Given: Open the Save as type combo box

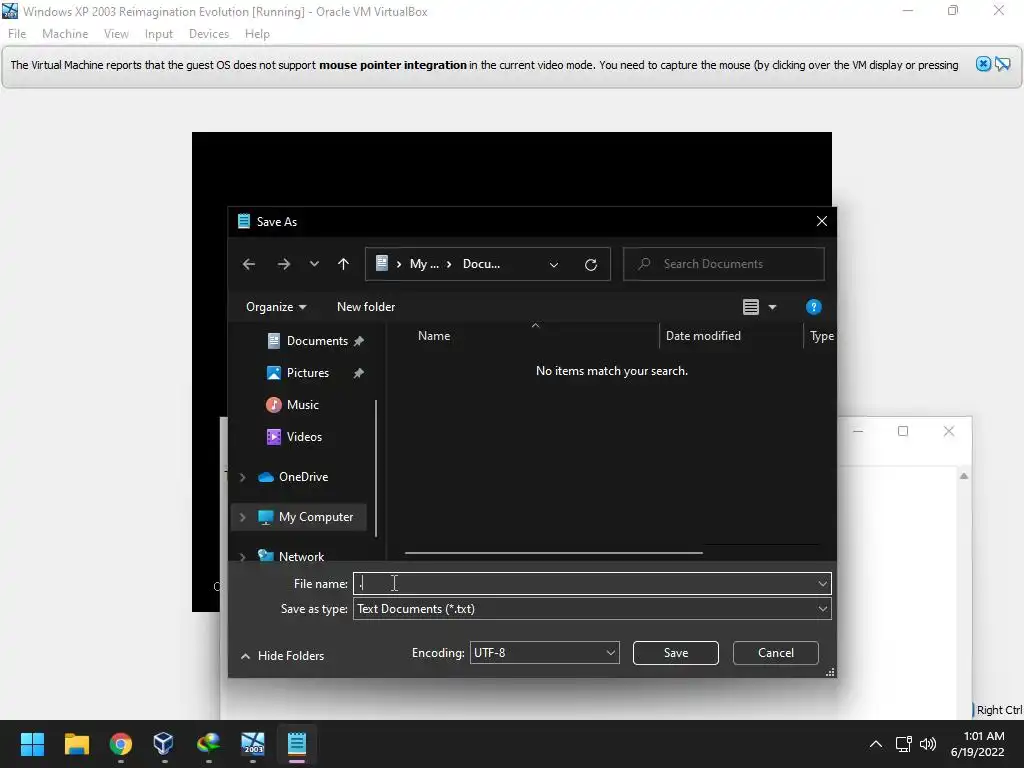Looking at the screenshot, I should 592,609.
